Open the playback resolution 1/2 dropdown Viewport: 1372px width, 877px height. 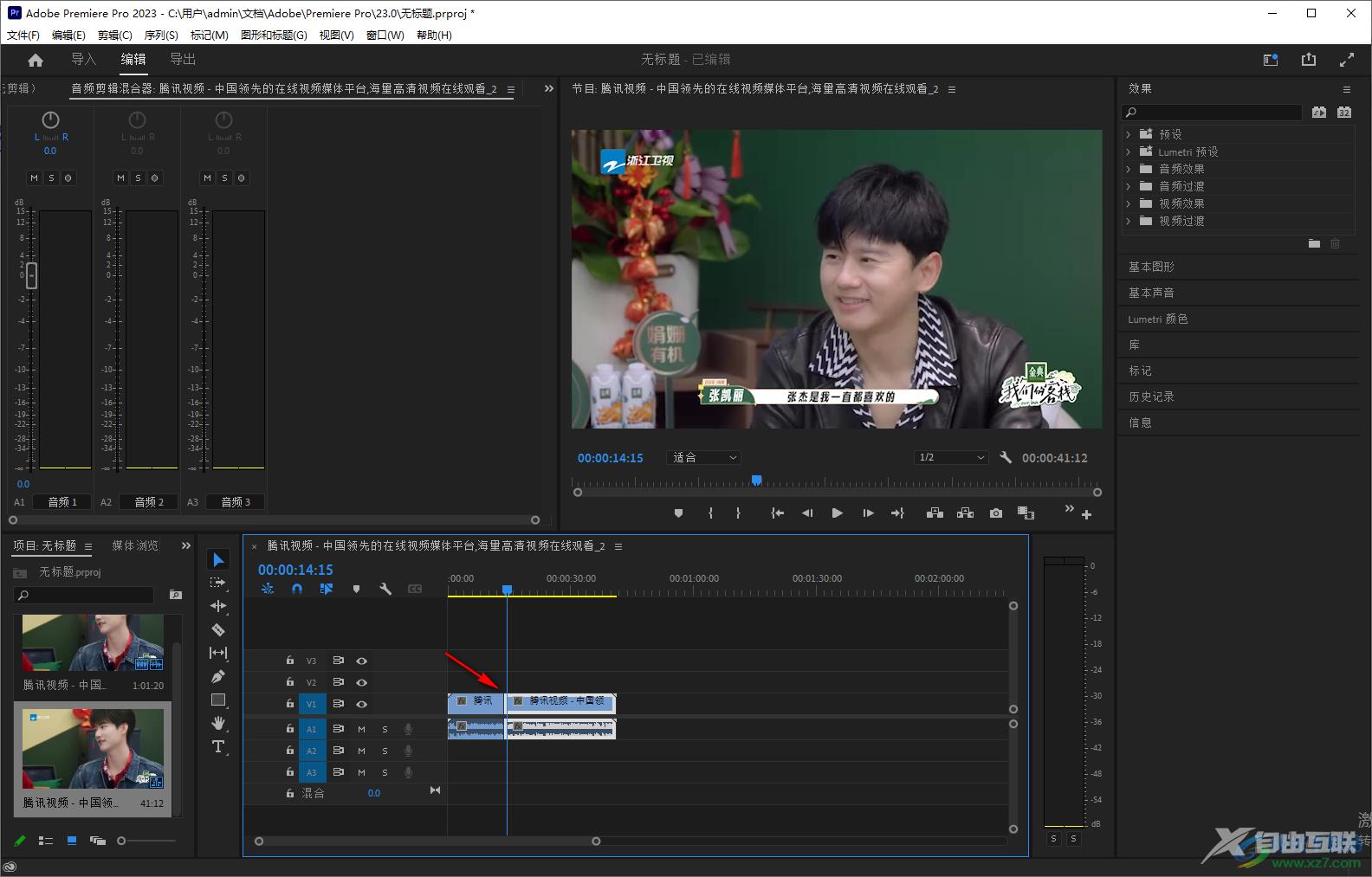point(951,457)
